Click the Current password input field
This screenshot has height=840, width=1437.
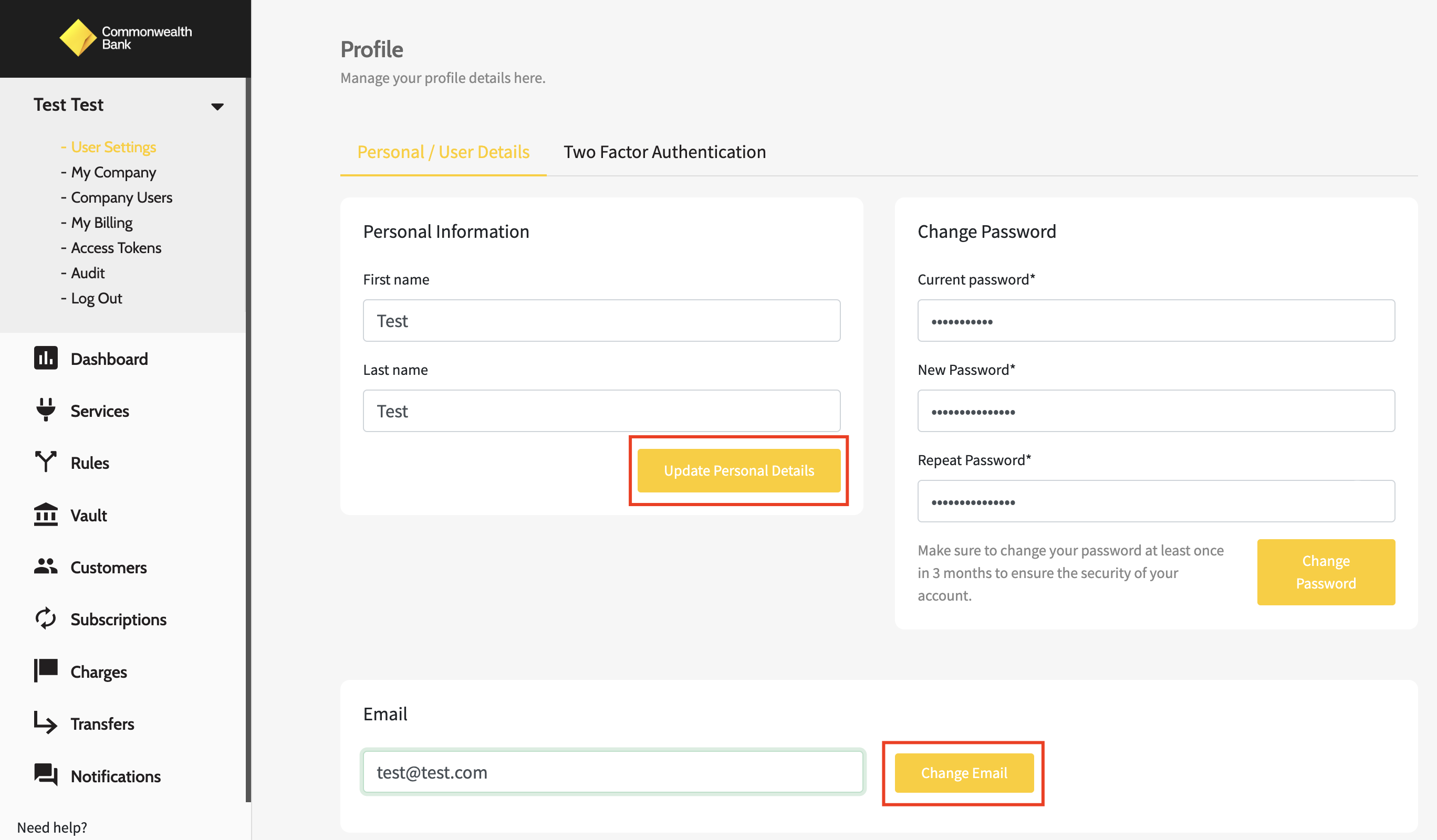pos(1156,321)
